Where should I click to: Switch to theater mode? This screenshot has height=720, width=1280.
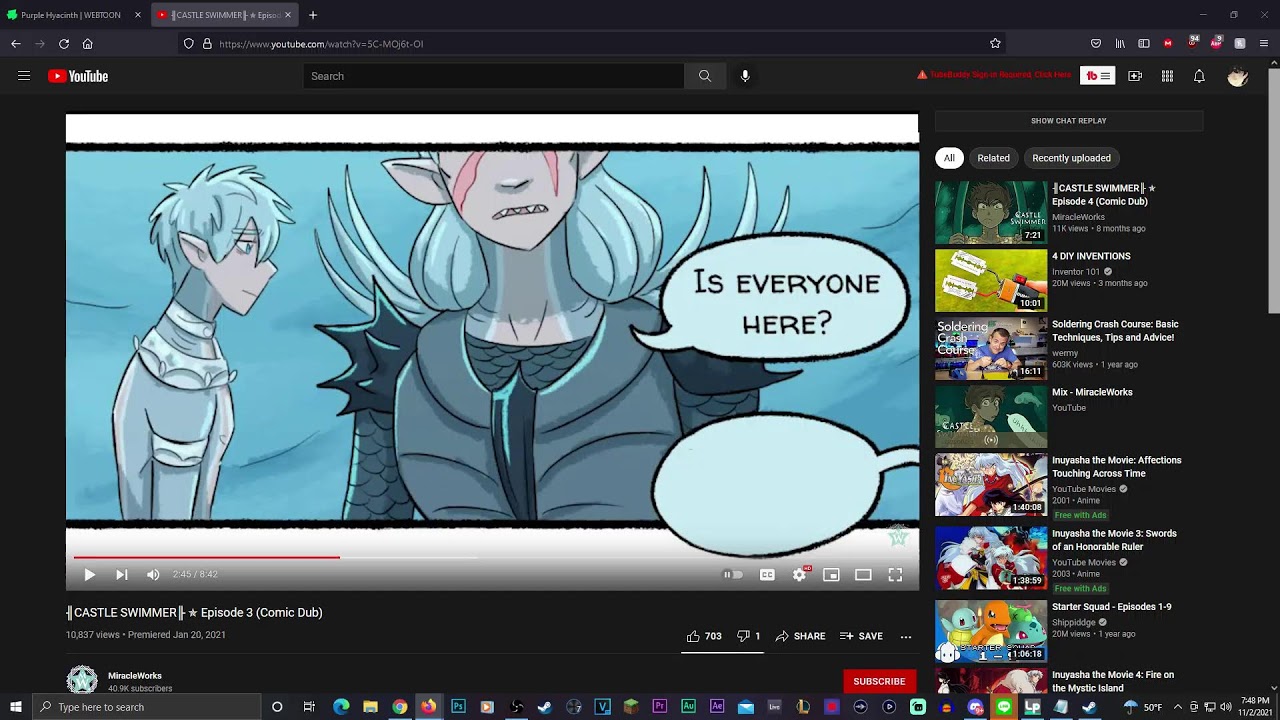[x=863, y=575]
